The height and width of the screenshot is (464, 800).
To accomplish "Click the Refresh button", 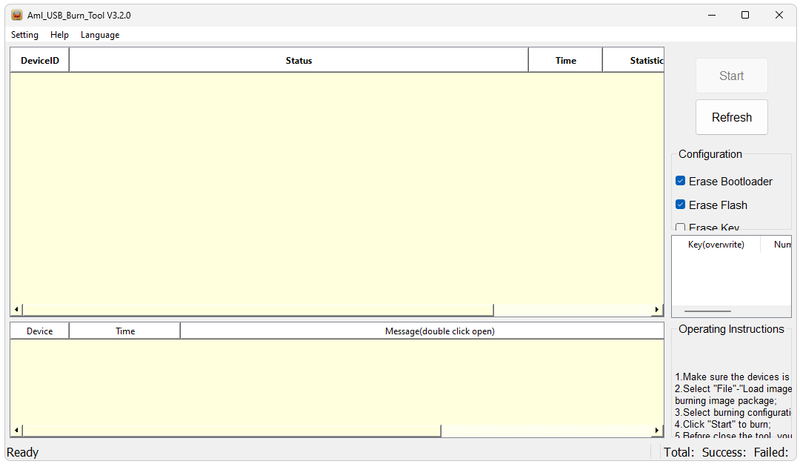I will click(x=732, y=117).
